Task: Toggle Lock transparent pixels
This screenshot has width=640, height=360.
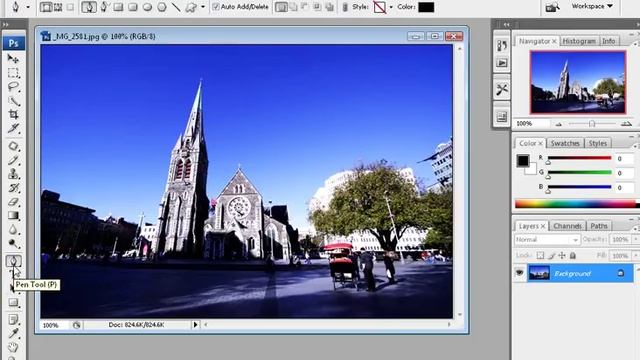Action: pyautogui.click(x=540, y=256)
